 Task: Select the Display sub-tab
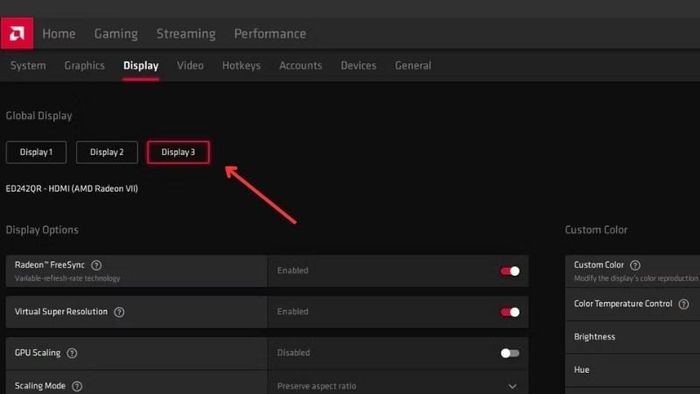141,66
